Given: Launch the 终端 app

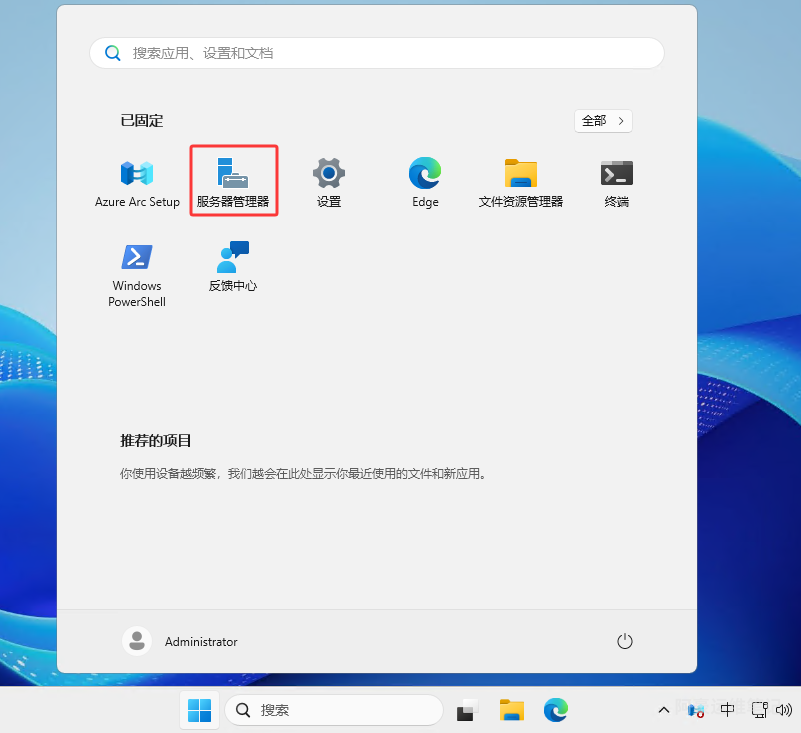Looking at the screenshot, I should 617,183.
